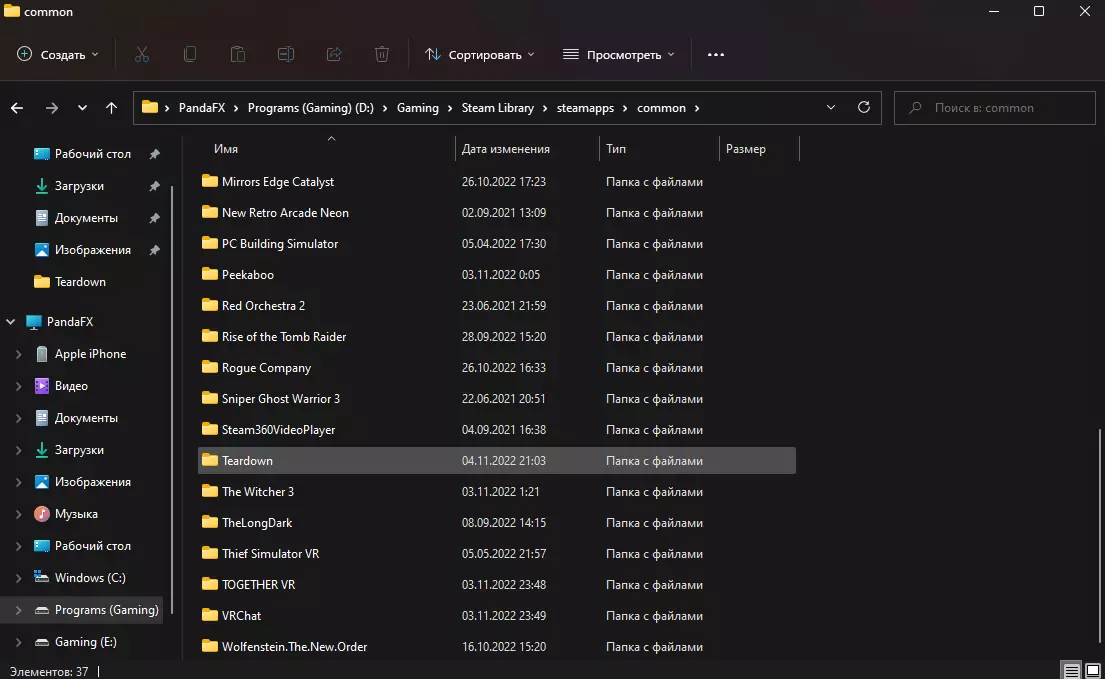Click the Copy icon in toolbar
The image size is (1105, 679).
point(190,54)
